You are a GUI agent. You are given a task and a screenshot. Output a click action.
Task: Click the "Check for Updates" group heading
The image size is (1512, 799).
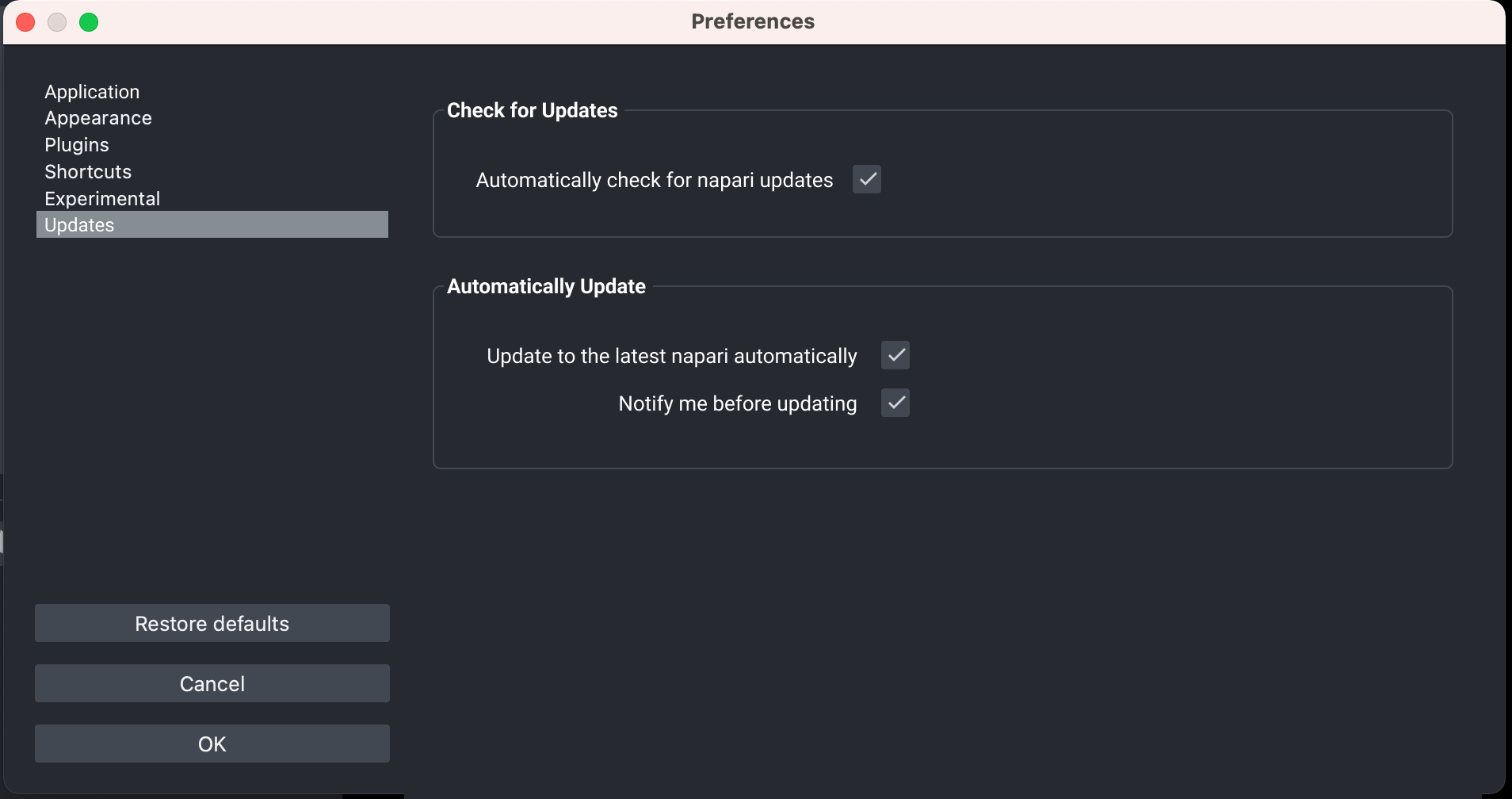[x=532, y=111]
